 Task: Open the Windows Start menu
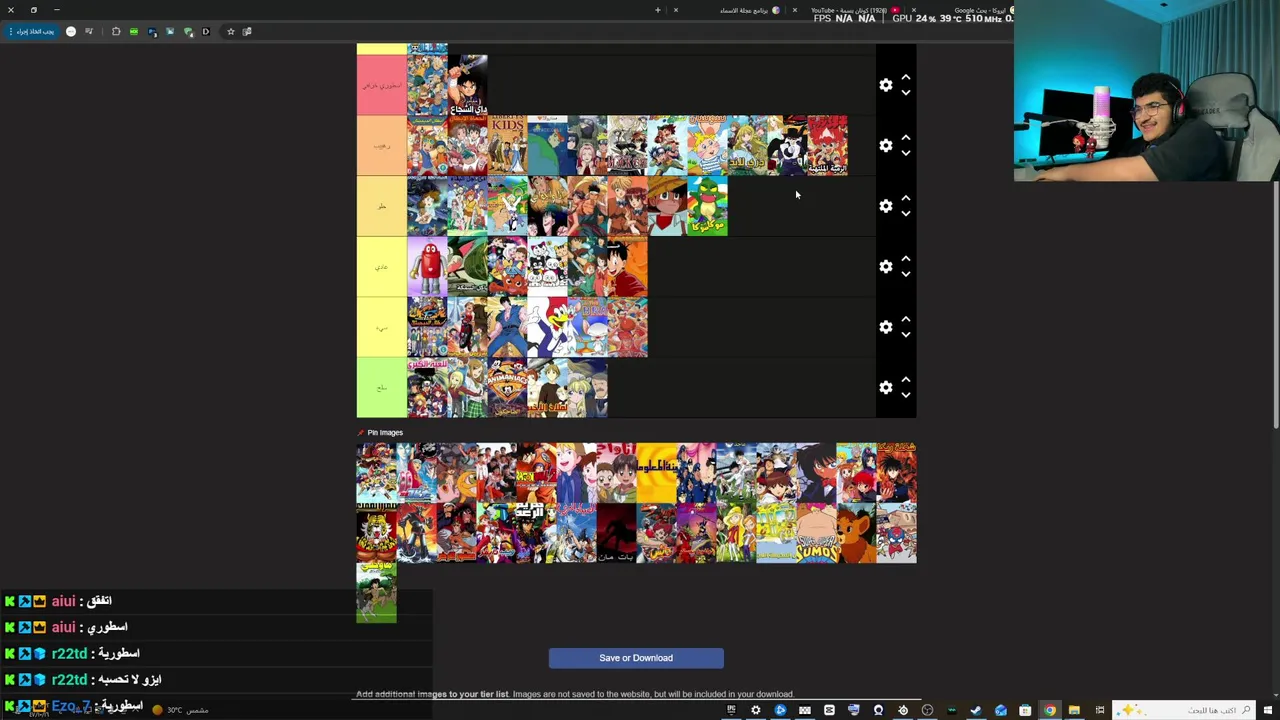point(1268,710)
